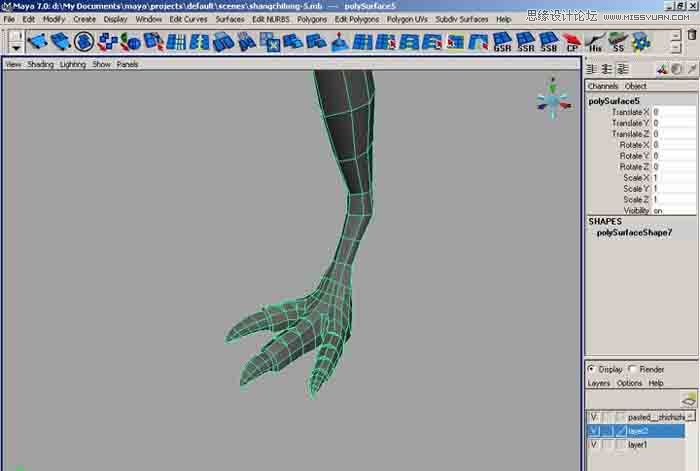
Task: Click the SS shelf icon
Action: point(618,41)
